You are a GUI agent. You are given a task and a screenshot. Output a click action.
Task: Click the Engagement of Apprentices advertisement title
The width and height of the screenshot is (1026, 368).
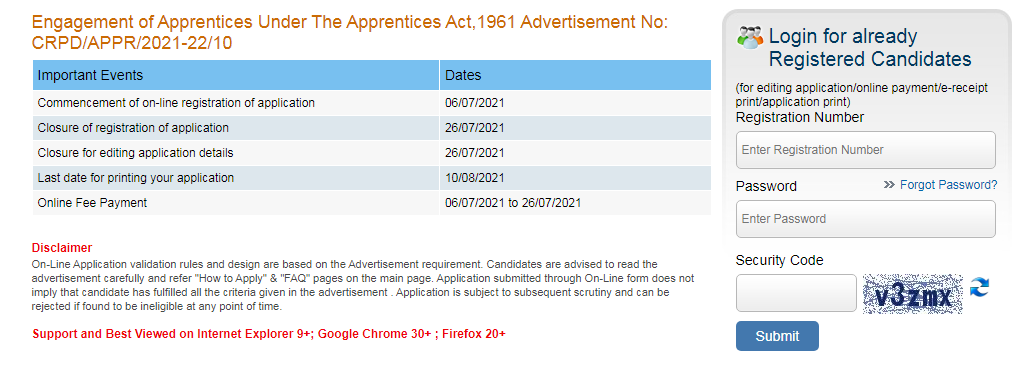point(350,33)
